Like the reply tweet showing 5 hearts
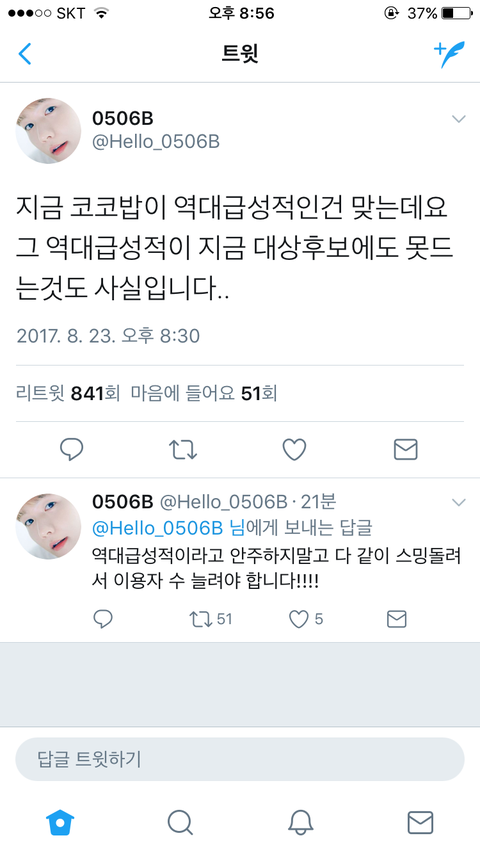Viewport: 480px width, 854px height. point(306,619)
